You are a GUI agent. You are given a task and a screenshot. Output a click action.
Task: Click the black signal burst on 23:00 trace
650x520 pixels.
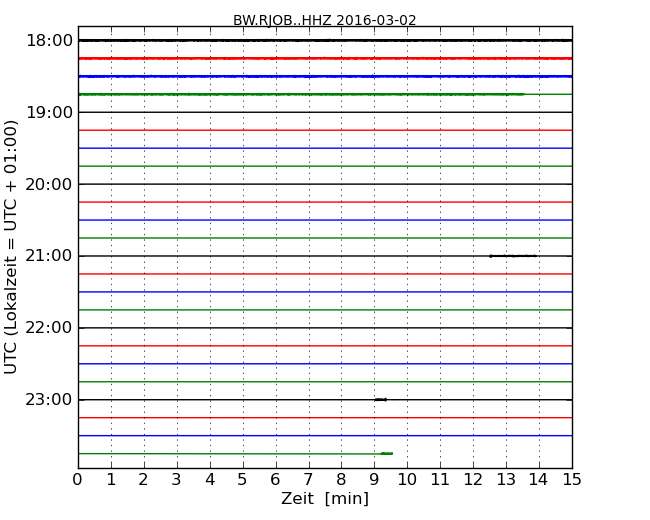pyautogui.click(x=381, y=400)
